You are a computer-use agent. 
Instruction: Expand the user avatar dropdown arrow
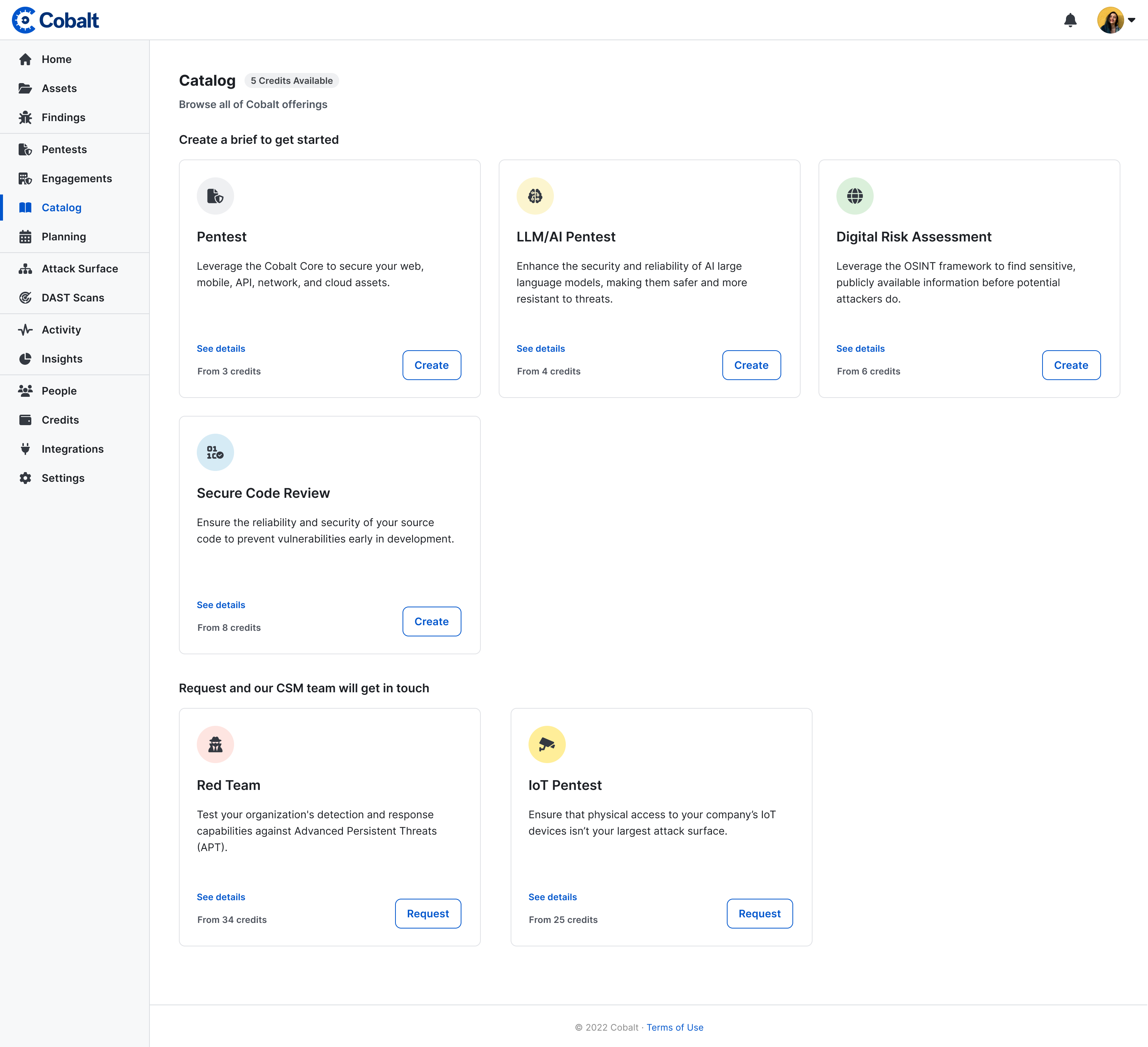coord(1132,20)
